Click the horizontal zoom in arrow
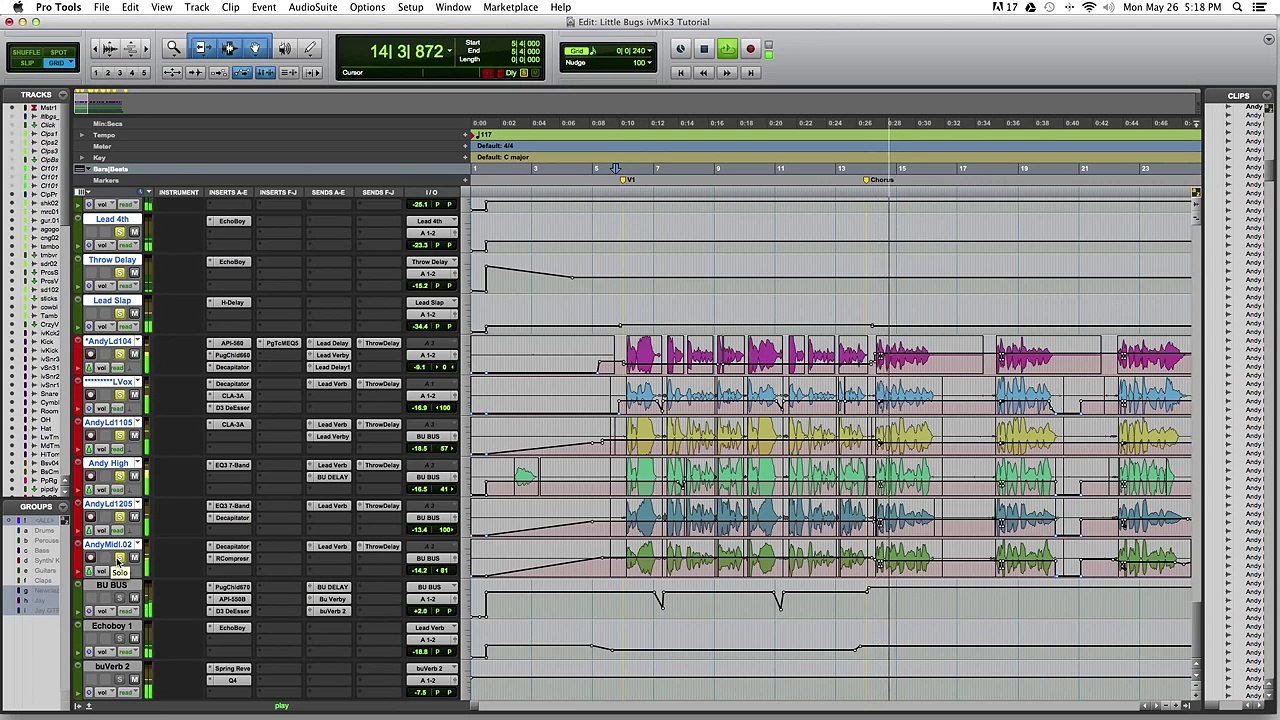The width and height of the screenshot is (1280, 720). 145,48
